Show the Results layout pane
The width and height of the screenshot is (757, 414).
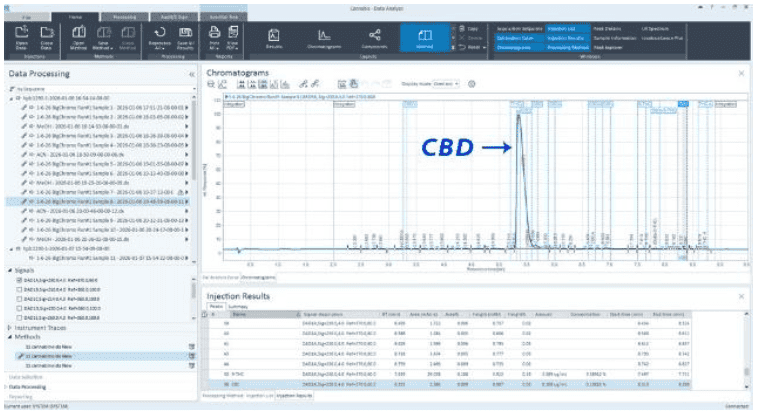(x=274, y=39)
